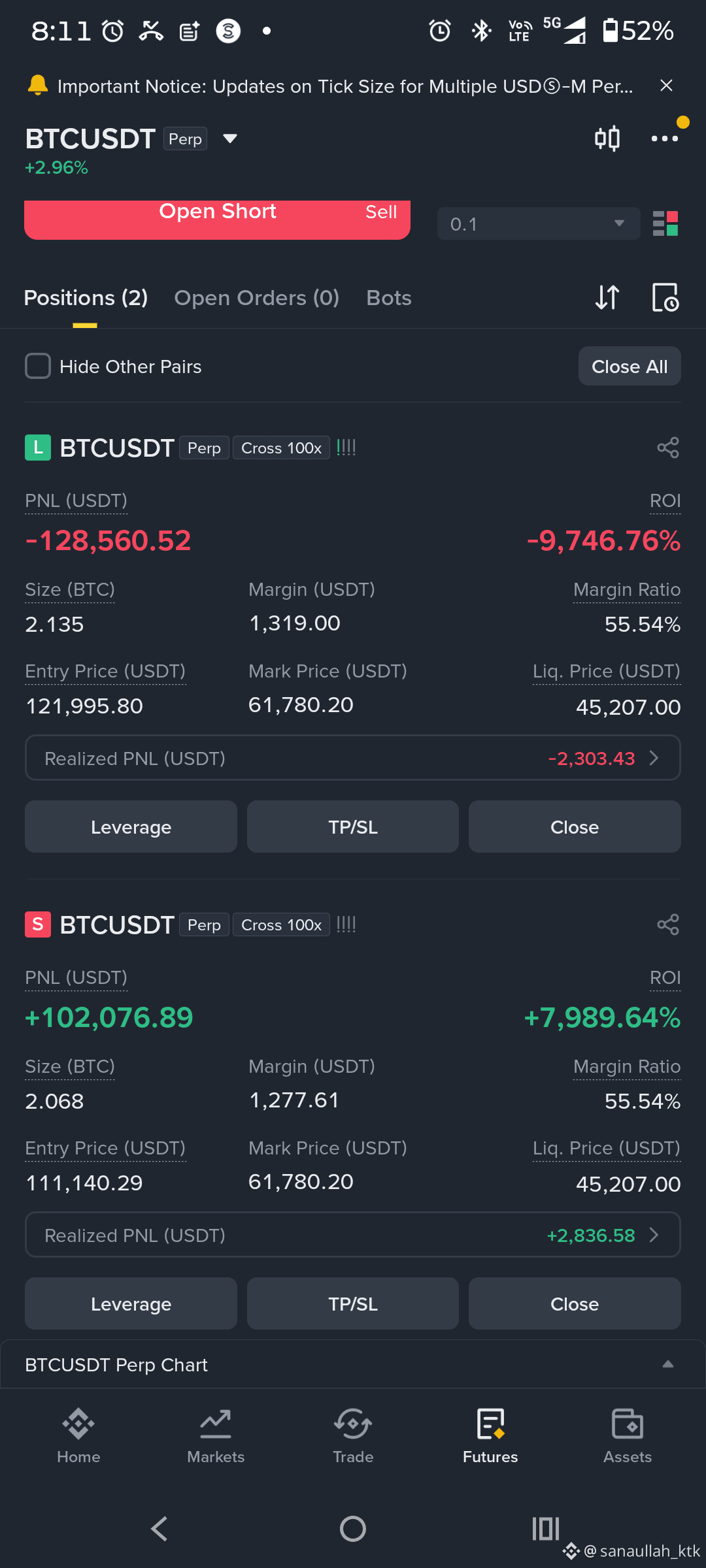
Task: Share the short BTCUSDT position
Action: click(x=668, y=925)
